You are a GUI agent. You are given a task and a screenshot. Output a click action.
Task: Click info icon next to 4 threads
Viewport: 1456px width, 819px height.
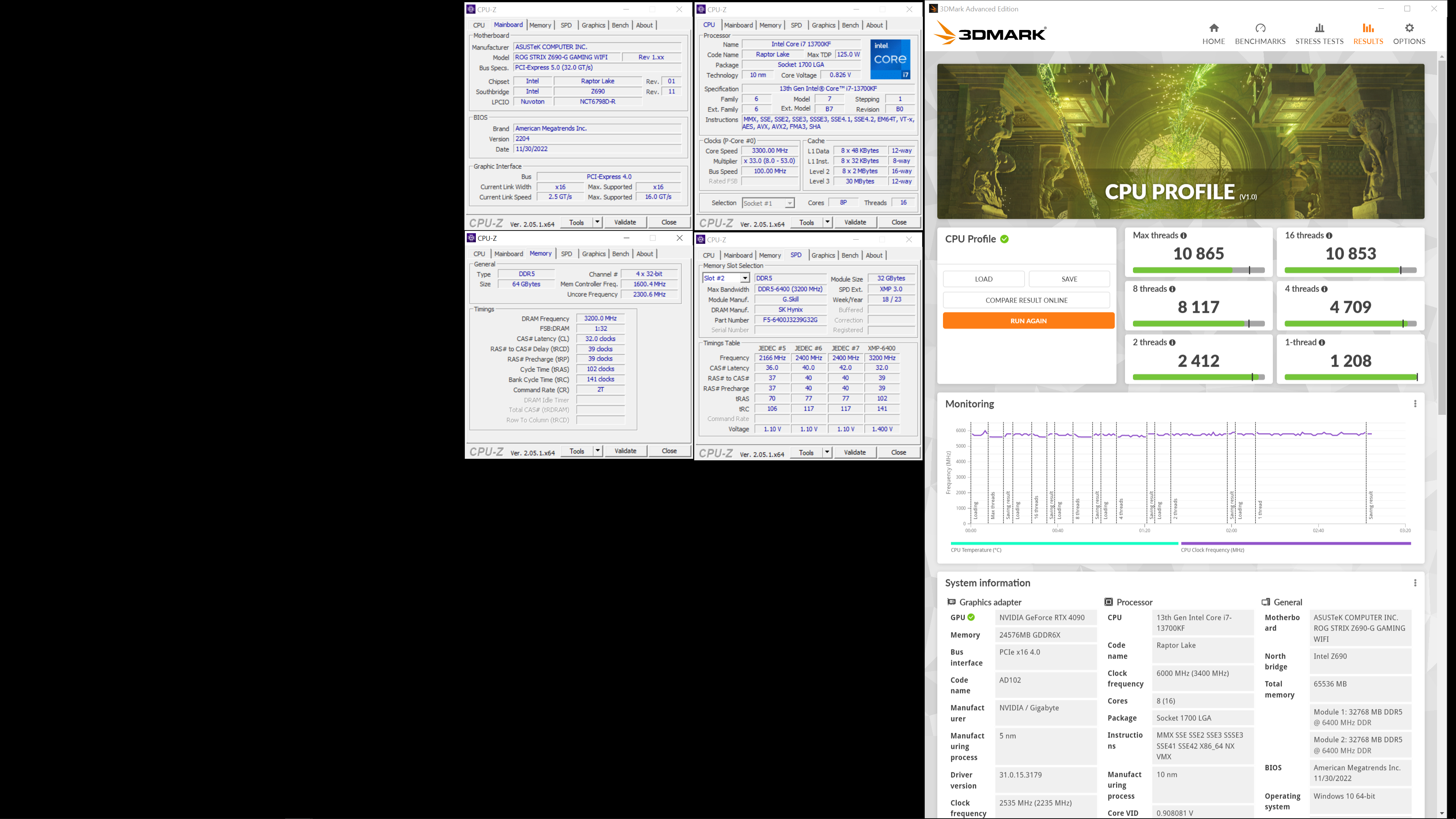tap(1324, 289)
